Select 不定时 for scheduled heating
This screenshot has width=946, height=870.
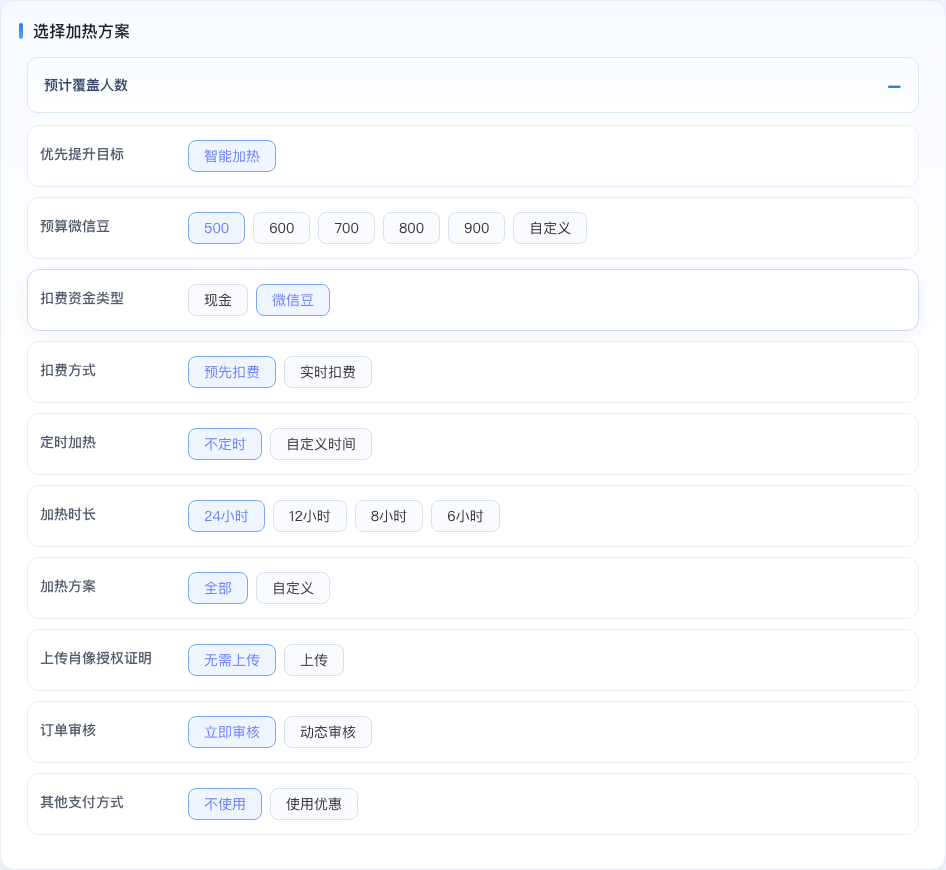tap(225, 444)
